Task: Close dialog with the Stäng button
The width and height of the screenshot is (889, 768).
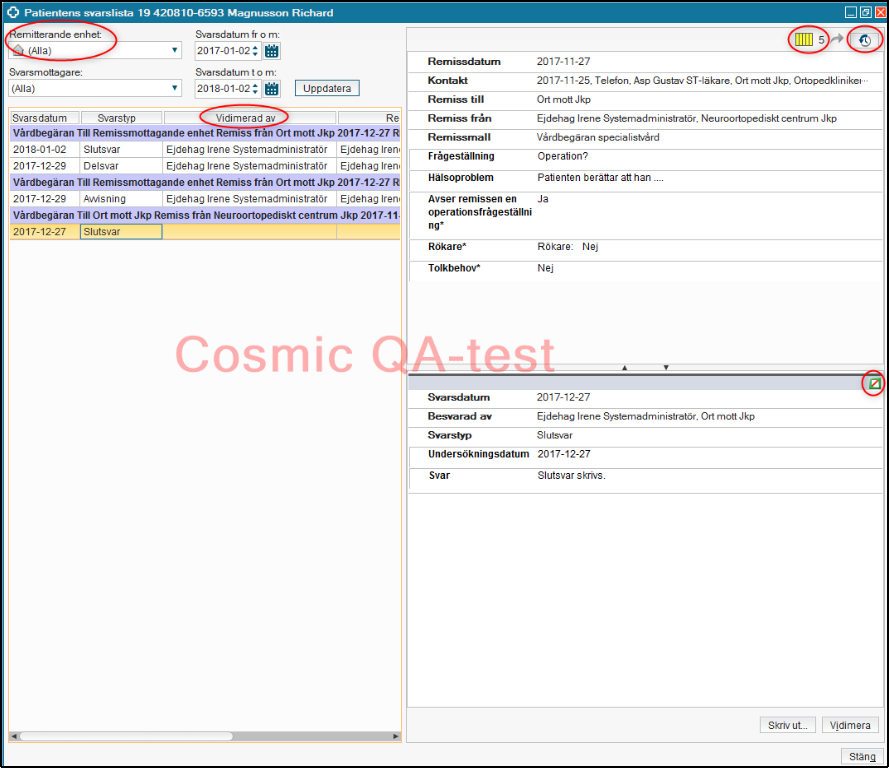Action: click(x=861, y=756)
